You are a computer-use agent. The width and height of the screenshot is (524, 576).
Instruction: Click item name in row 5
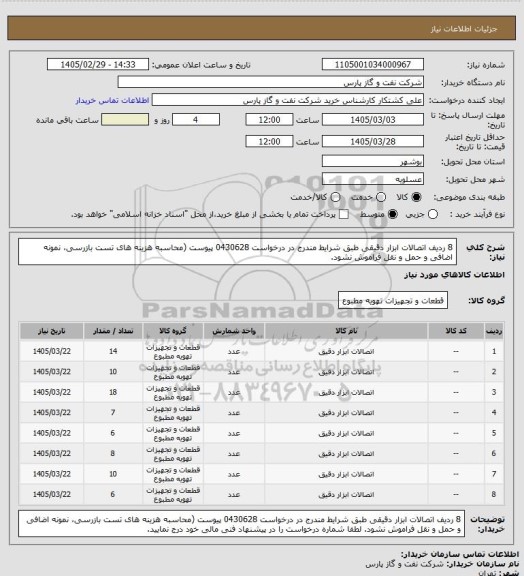click(346, 433)
